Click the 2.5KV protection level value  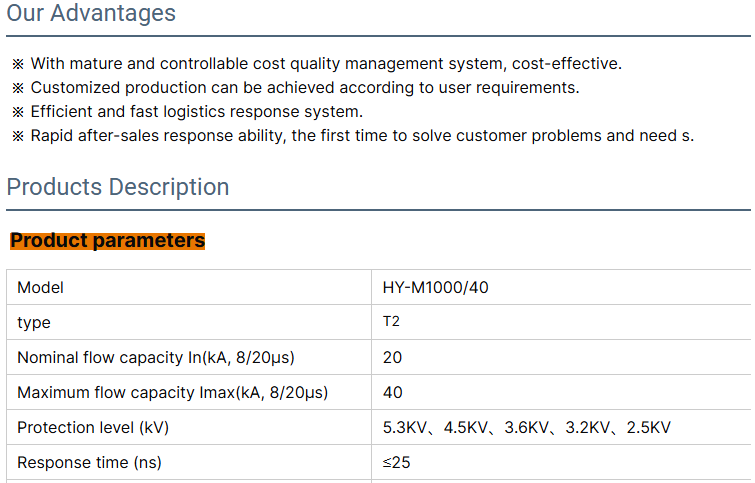648,428
